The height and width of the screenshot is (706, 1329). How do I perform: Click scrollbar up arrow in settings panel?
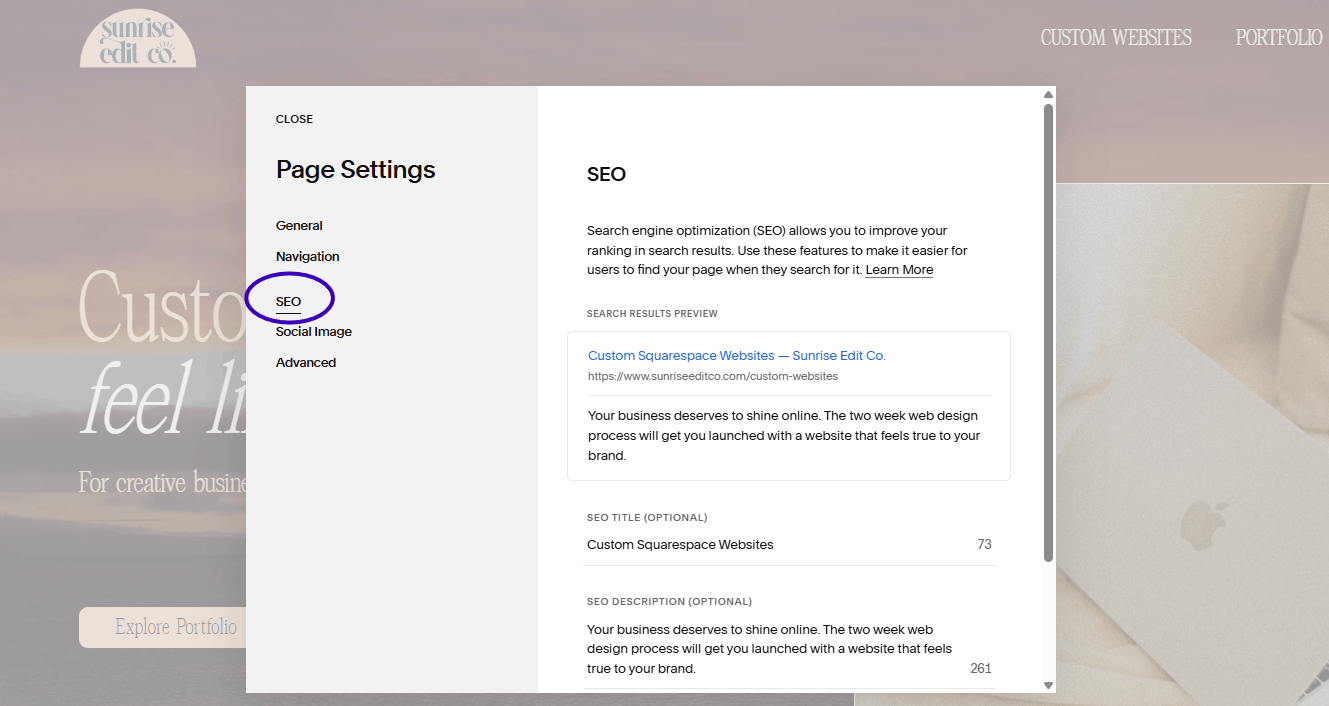point(1048,95)
